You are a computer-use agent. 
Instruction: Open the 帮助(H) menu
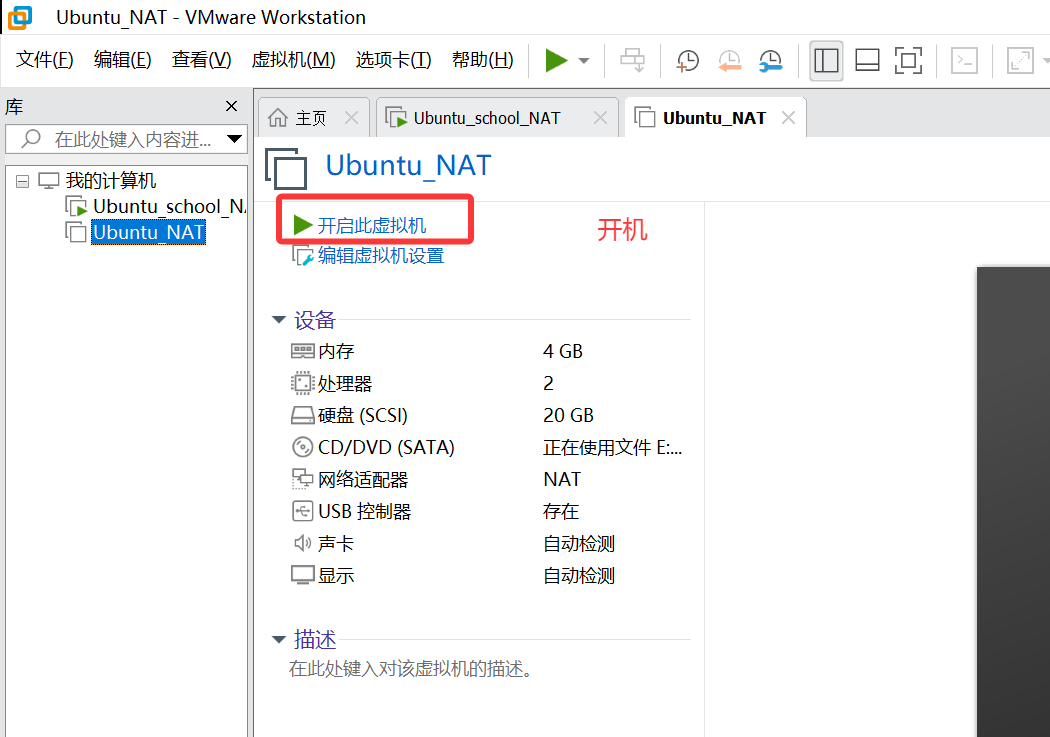482,60
